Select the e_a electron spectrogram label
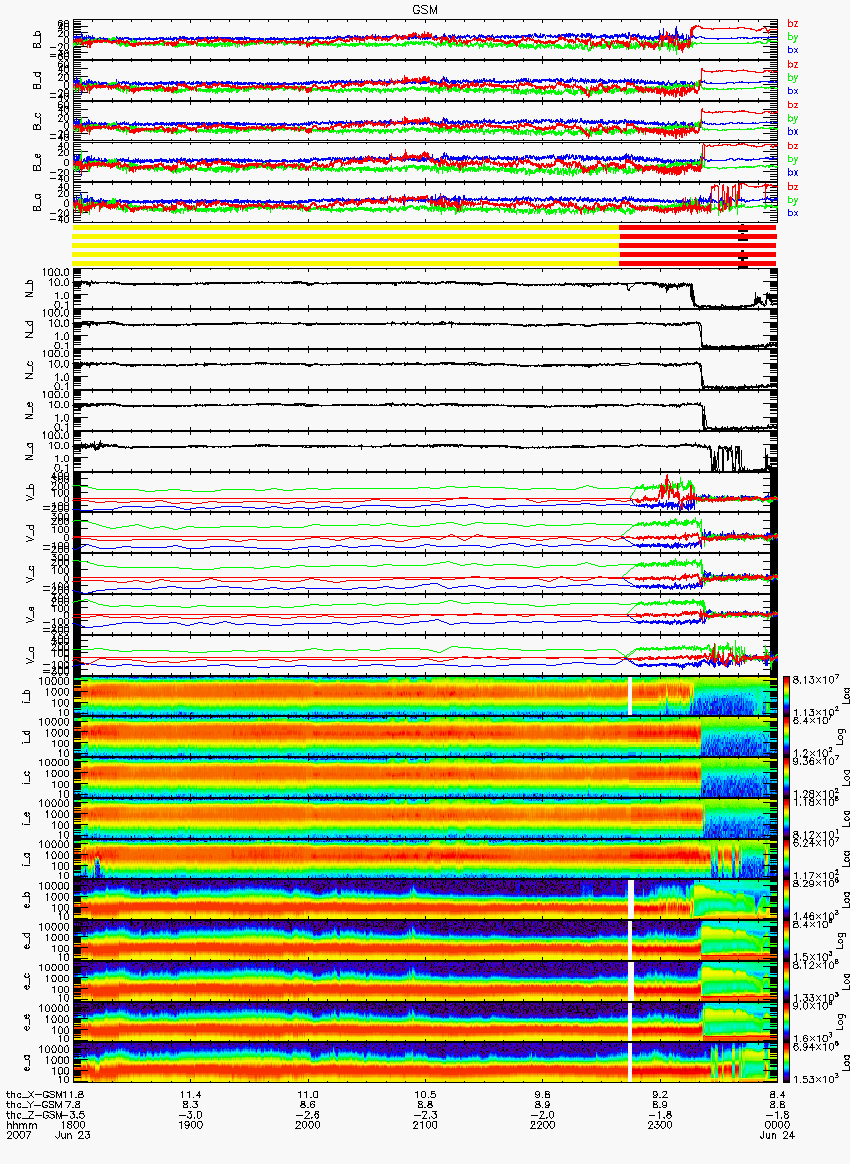Viewport: 850px width, 1164px height. click(x=27, y=1063)
